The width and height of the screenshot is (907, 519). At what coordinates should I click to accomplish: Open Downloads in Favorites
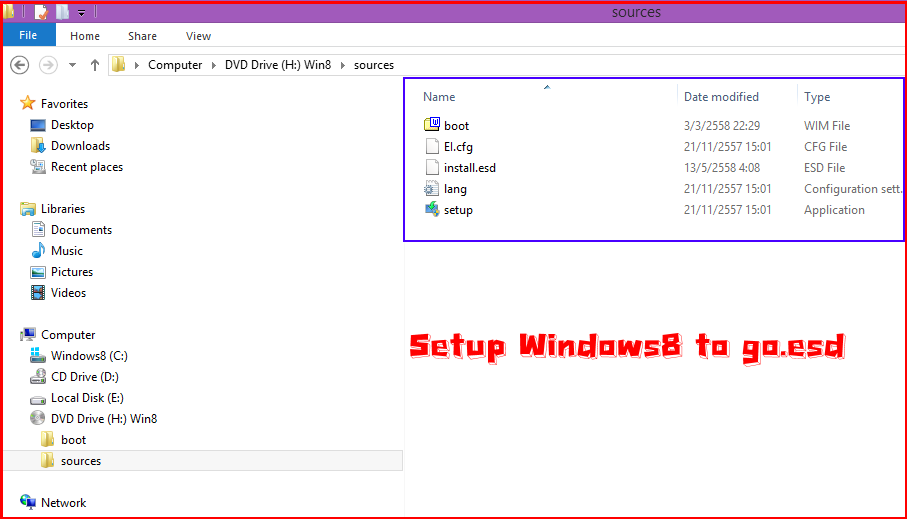80,146
